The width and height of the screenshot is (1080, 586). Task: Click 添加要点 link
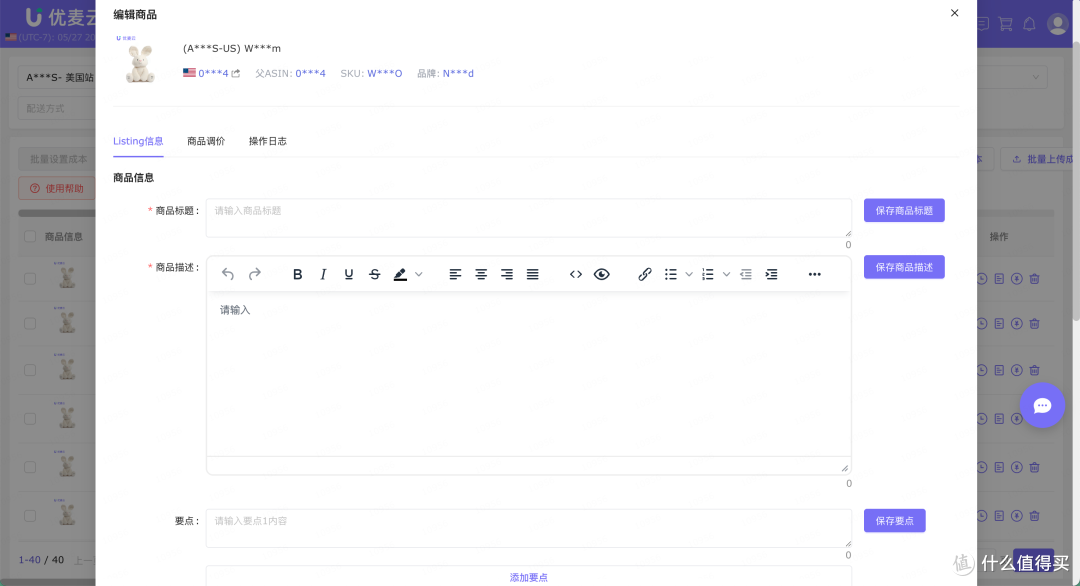(x=529, y=577)
